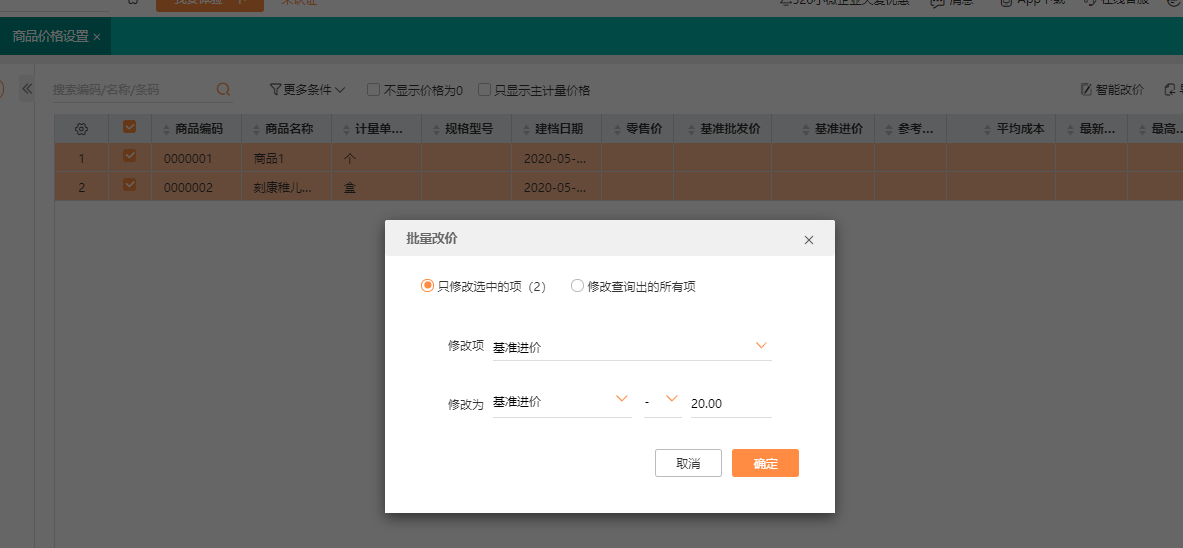Image resolution: width=1183 pixels, height=548 pixels.
Task: Select 只修改选中的项 radio option
Action: [427, 286]
